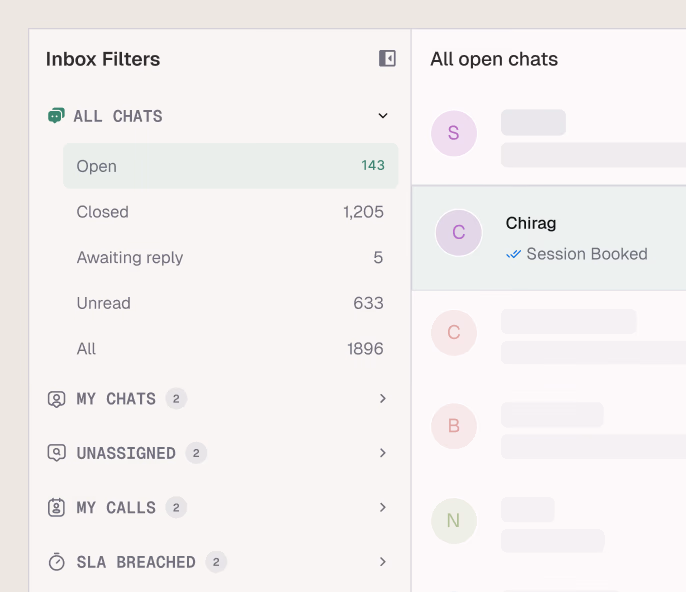Image resolution: width=686 pixels, height=592 pixels.
Task: Show All chats with 1896 count
Action: pos(230,349)
